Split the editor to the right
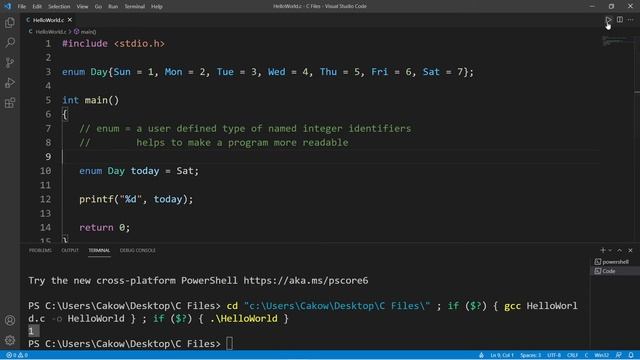640x360 pixels. click(x=620, y=20)
